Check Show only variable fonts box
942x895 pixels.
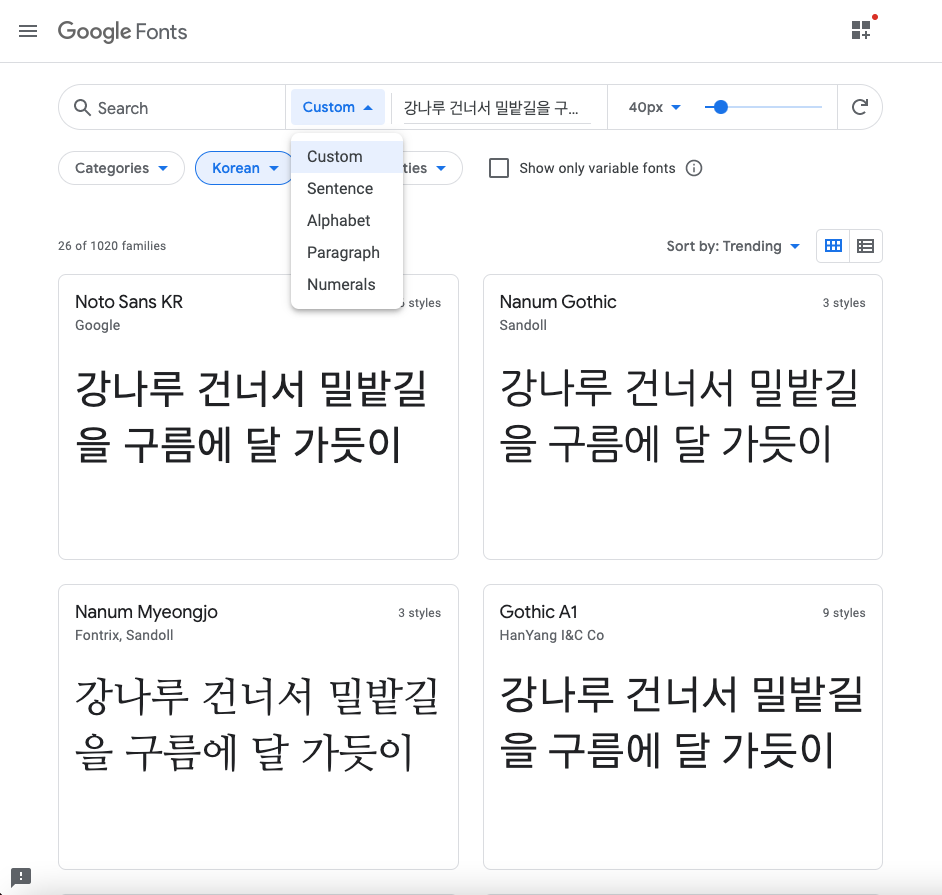click(x=499, y=168)
